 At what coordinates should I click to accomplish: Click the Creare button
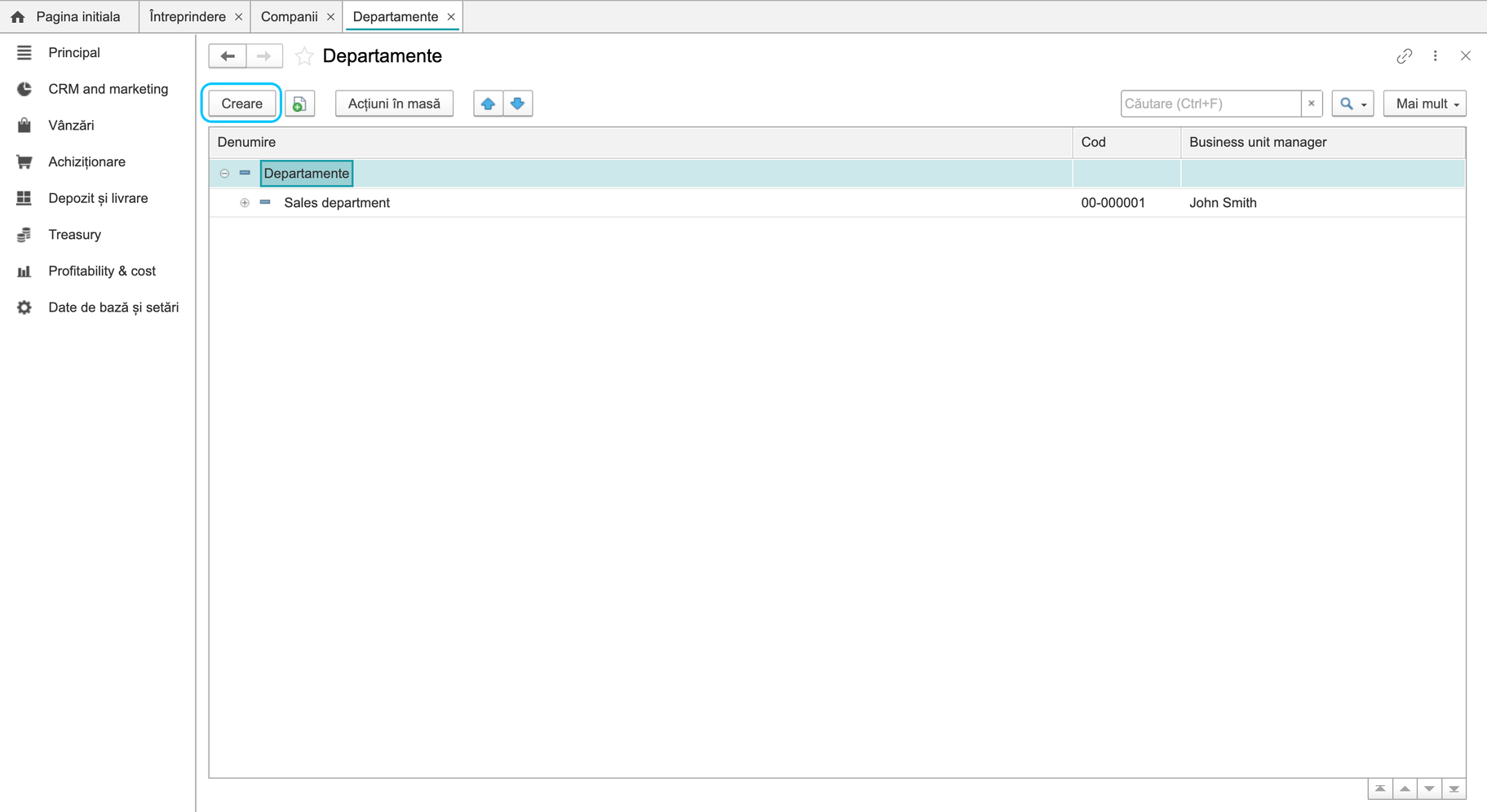pyautogui.click(x=241, y=104)
